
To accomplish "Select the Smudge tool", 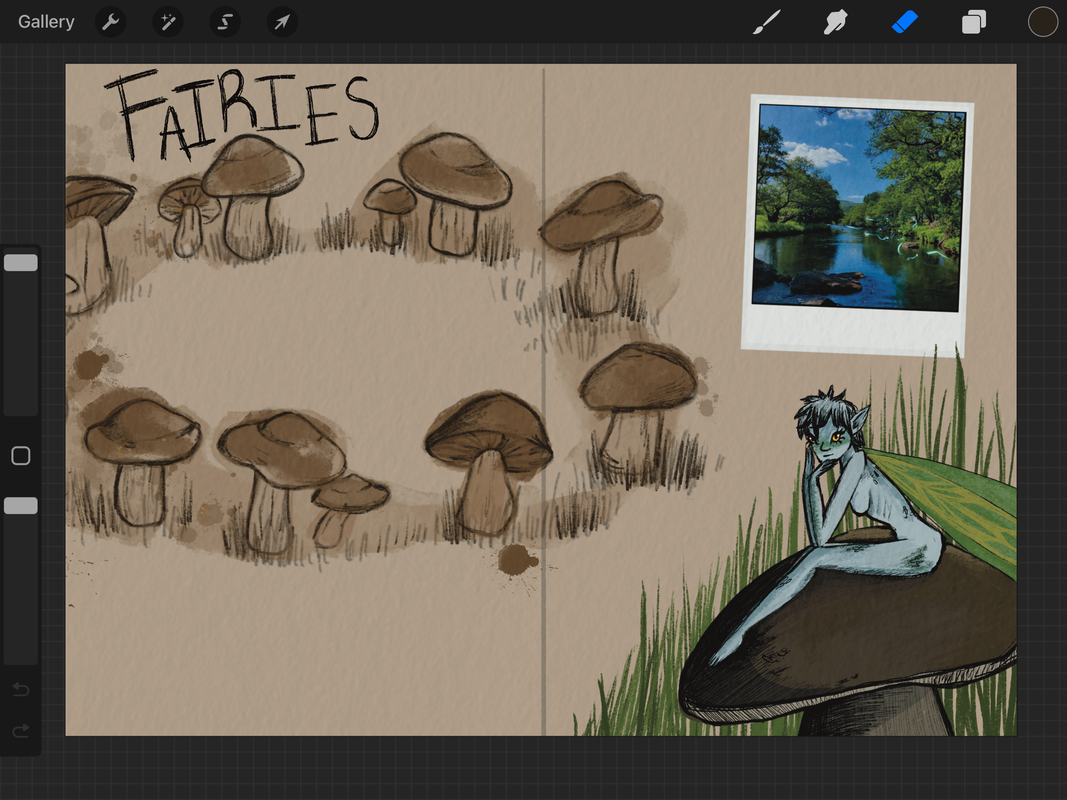I will 836,22.
